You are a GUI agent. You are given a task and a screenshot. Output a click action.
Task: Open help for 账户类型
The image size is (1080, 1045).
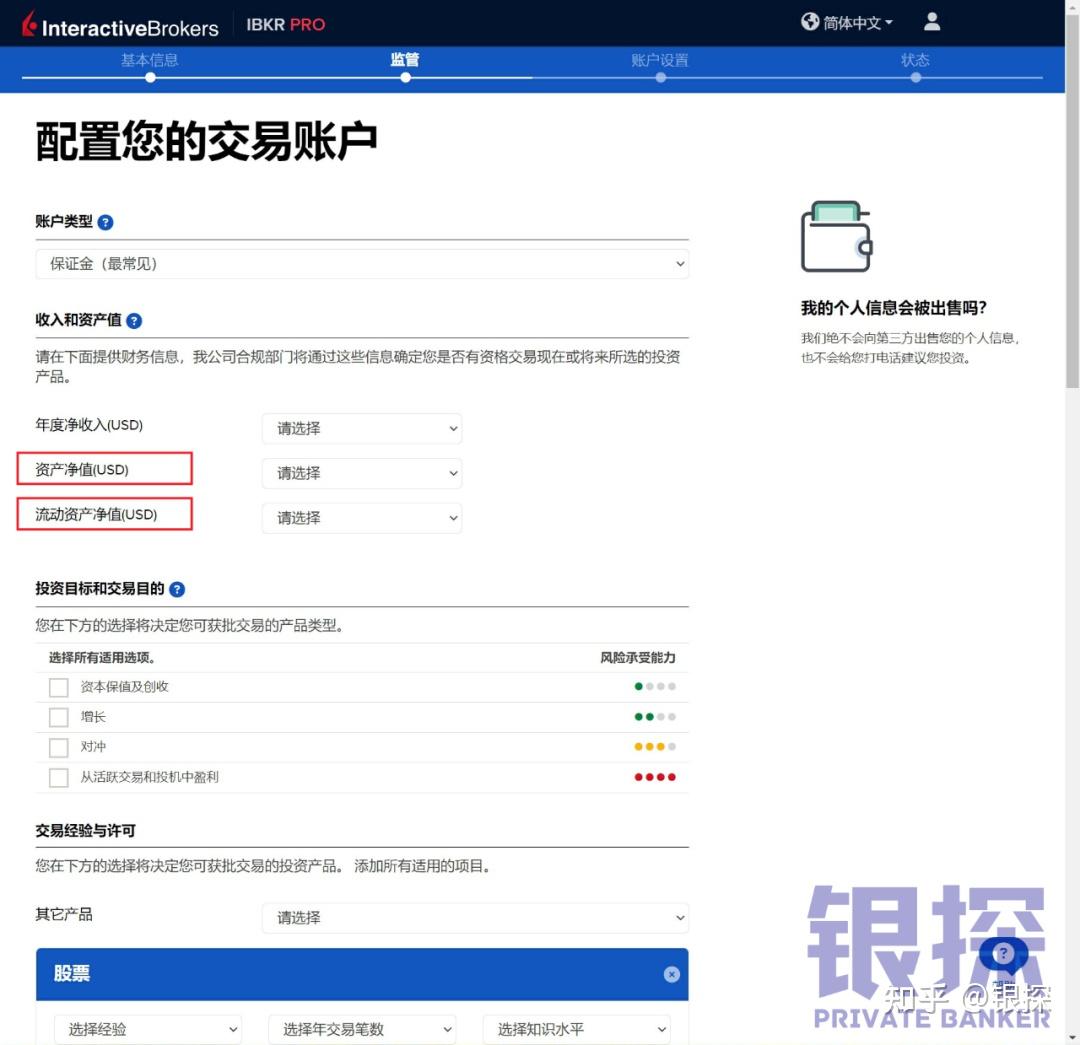(x=106, y=222)
